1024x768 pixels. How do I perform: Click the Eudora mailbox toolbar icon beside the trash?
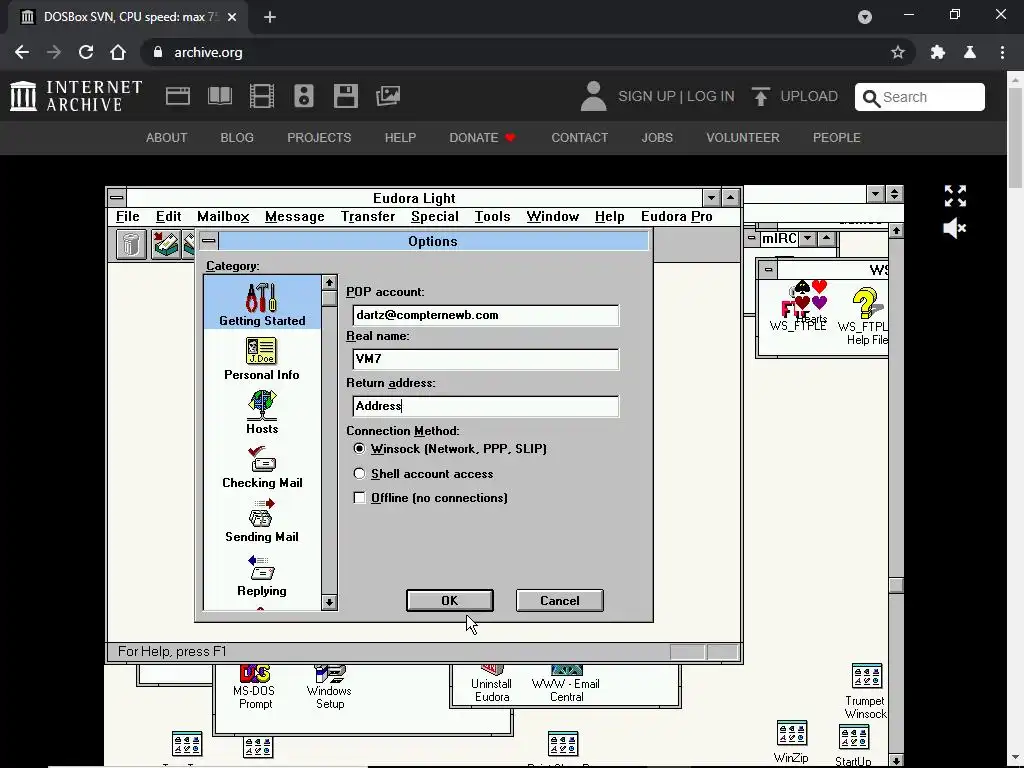(x=166, y=244)
